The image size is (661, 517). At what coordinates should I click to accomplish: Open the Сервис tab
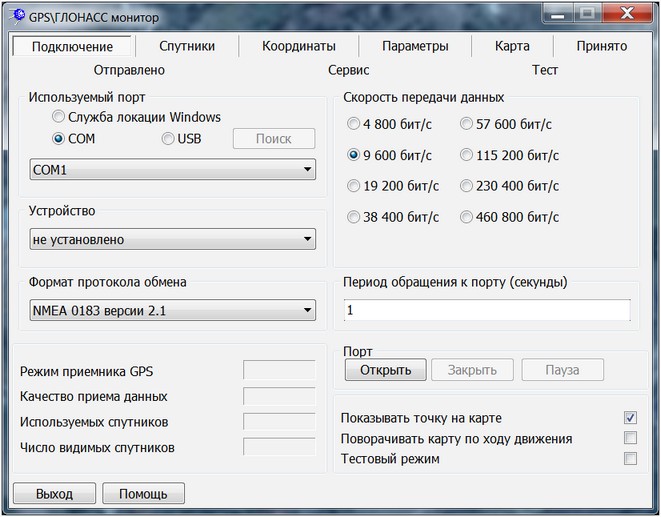[348, 70]
